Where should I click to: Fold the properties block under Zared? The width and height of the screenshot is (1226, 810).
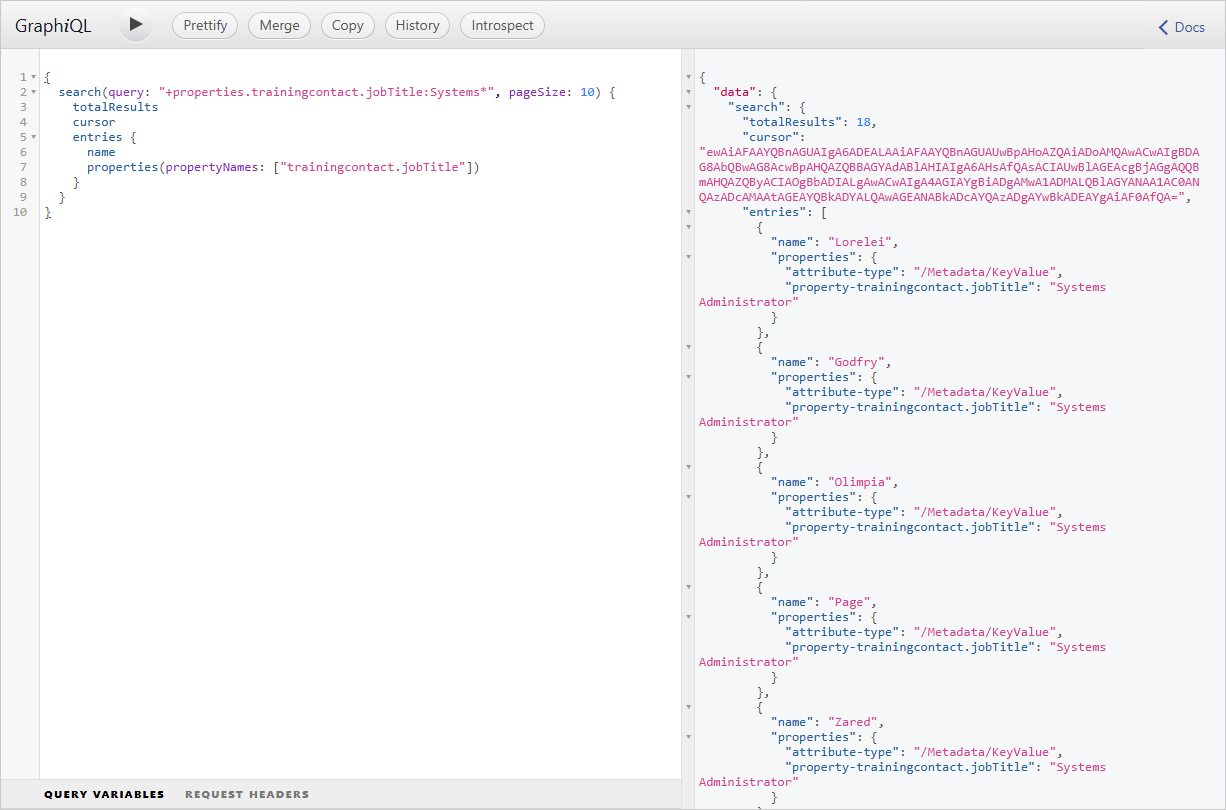point(688,737)
